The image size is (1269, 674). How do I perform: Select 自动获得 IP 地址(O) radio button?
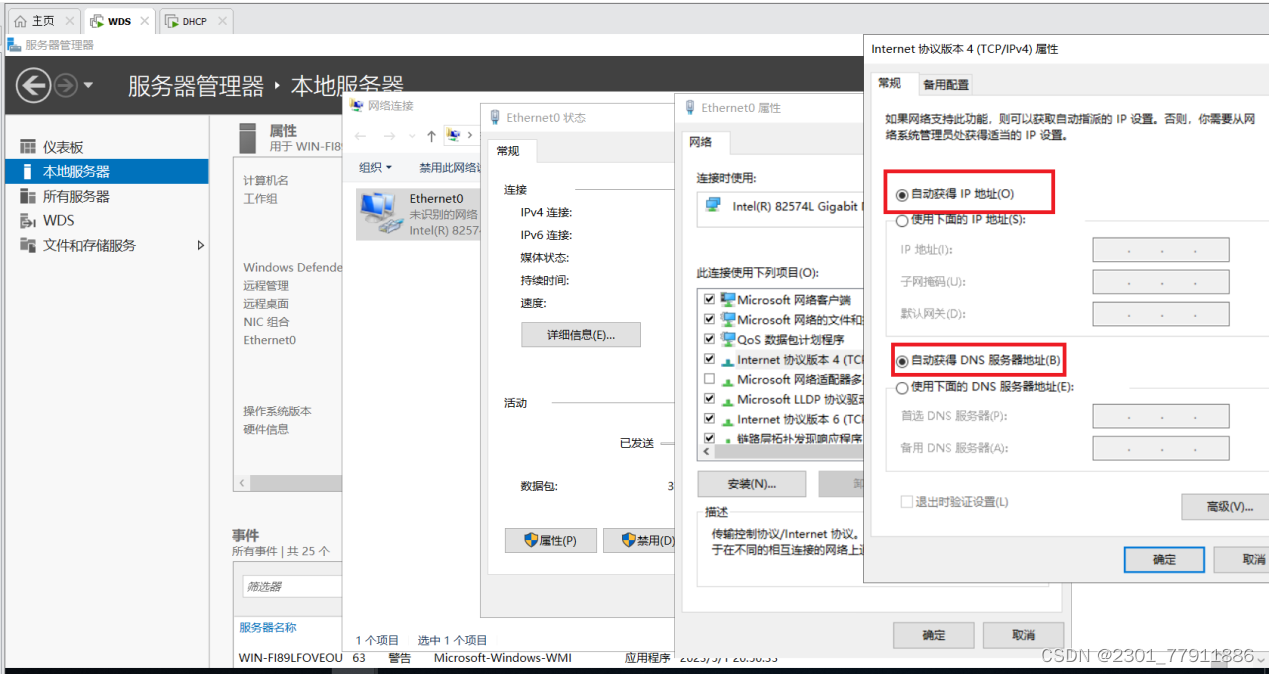click(903, 194)
